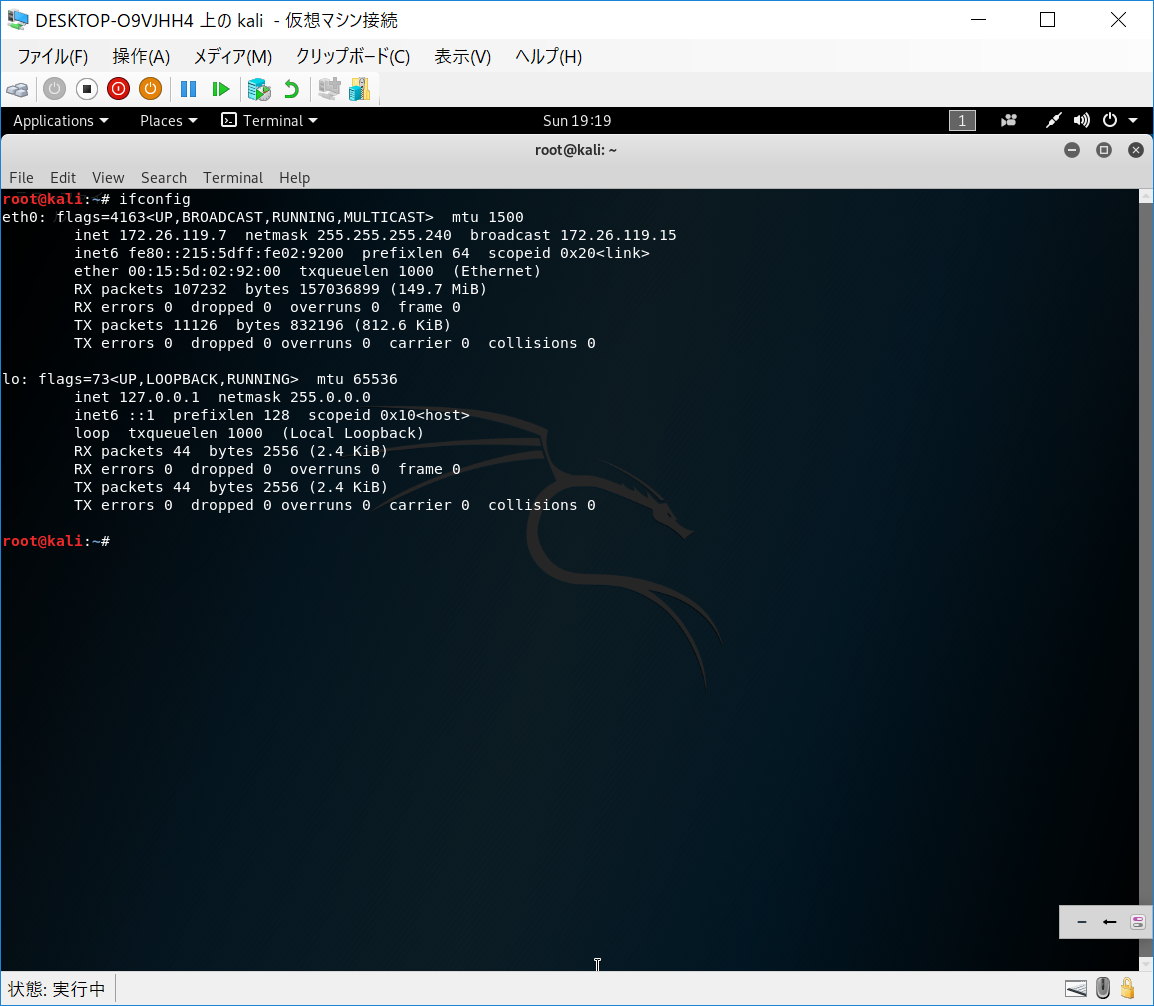Click the Share folder toolbar icon
This screenshot has width=1154, height=1006.
[359, 89]
